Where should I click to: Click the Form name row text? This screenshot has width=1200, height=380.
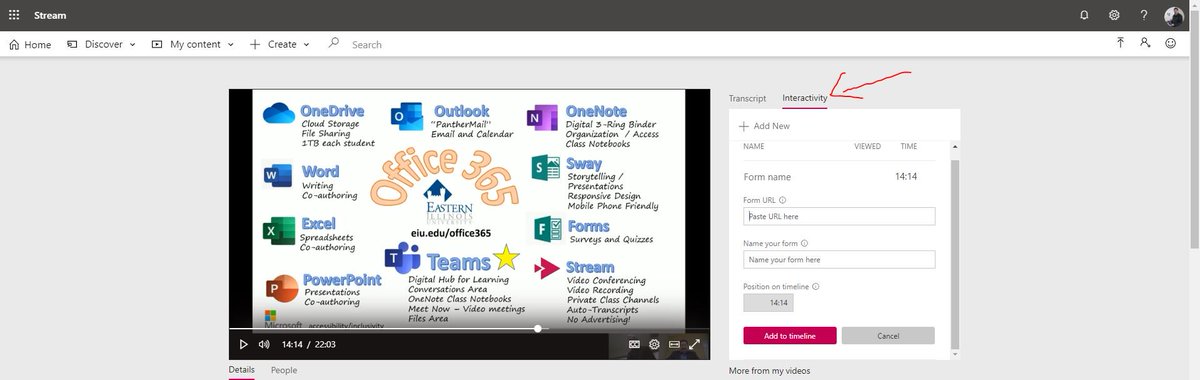(767, 177)
